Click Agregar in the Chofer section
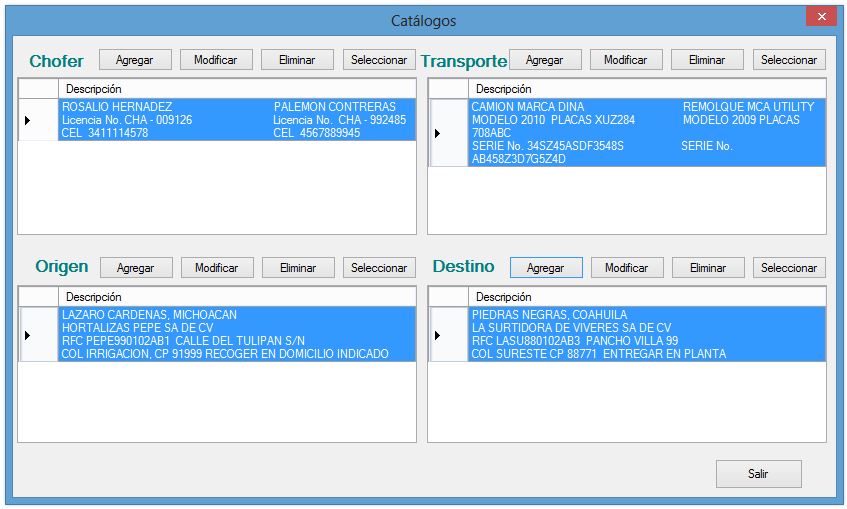The width and height of the screenshot is (847, 509). click(135, 60)
